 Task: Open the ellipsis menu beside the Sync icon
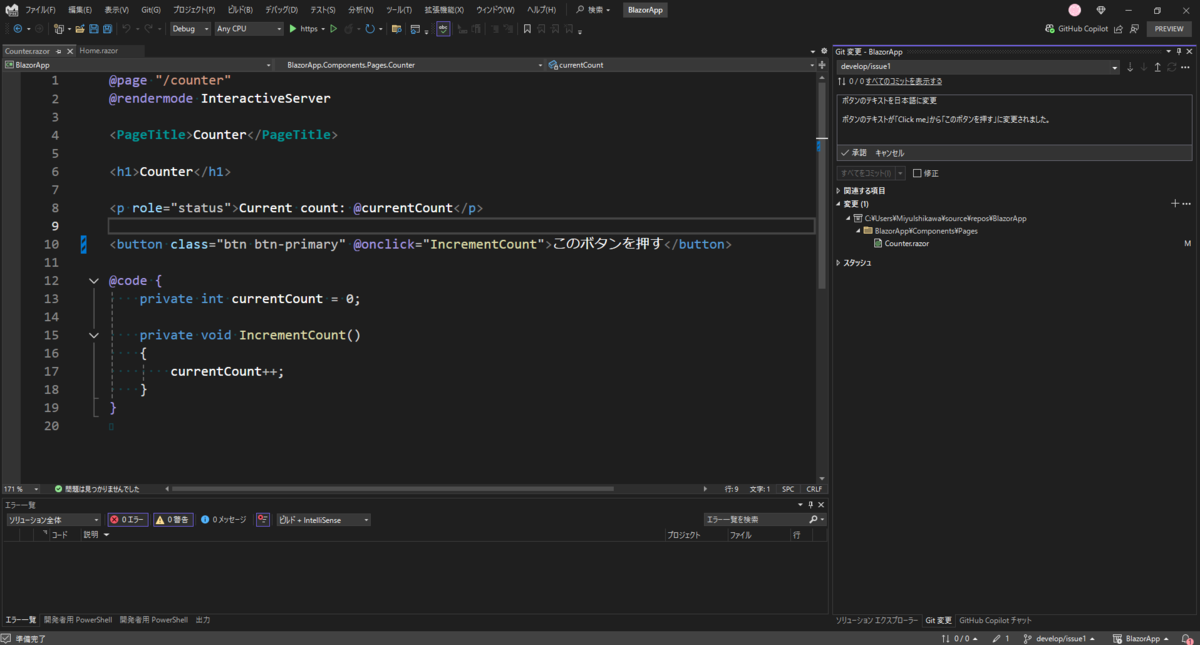(x=1186, y=67)
